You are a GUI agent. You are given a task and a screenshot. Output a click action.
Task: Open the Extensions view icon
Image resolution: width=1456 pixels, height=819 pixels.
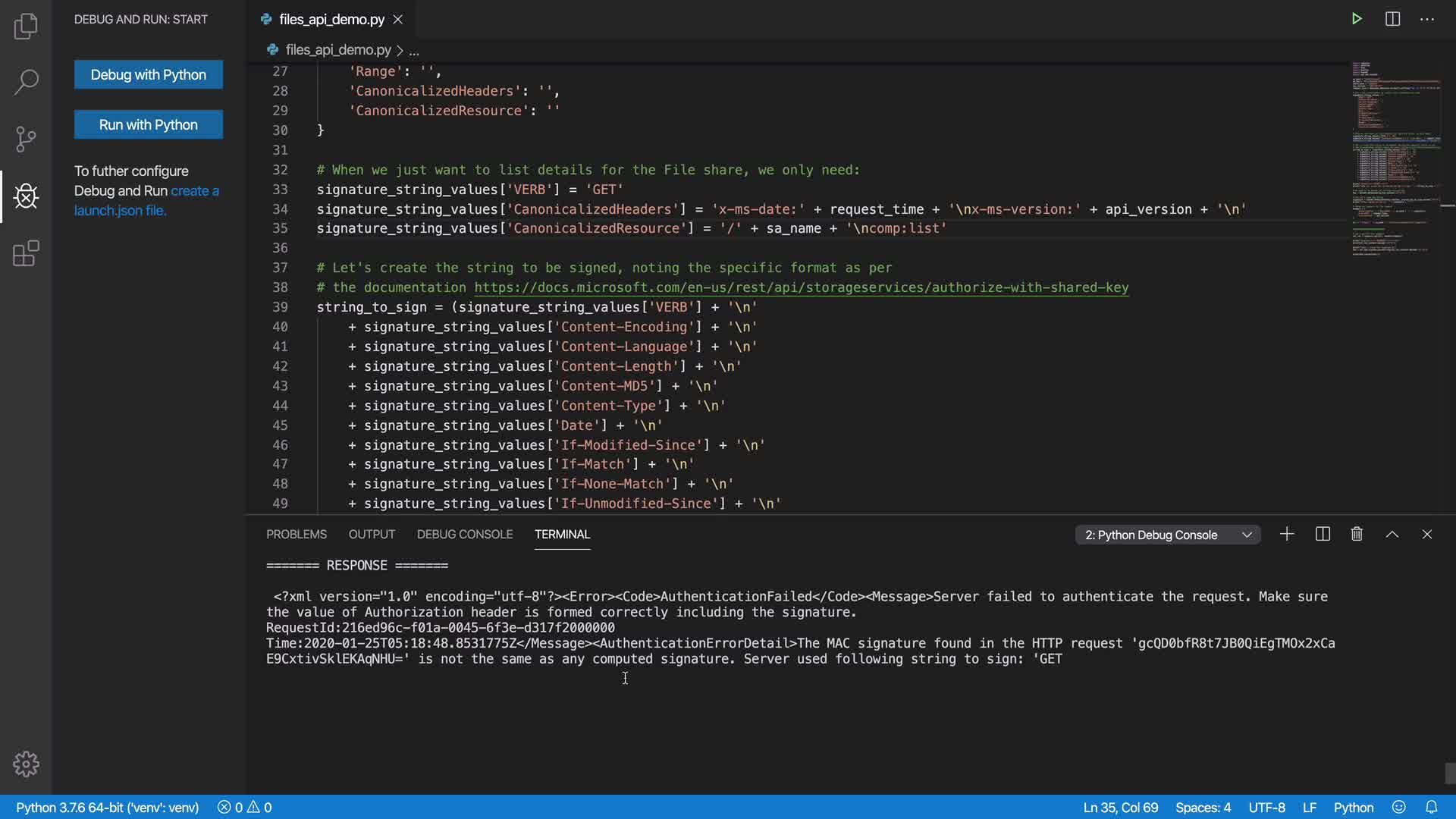[26, 253]
